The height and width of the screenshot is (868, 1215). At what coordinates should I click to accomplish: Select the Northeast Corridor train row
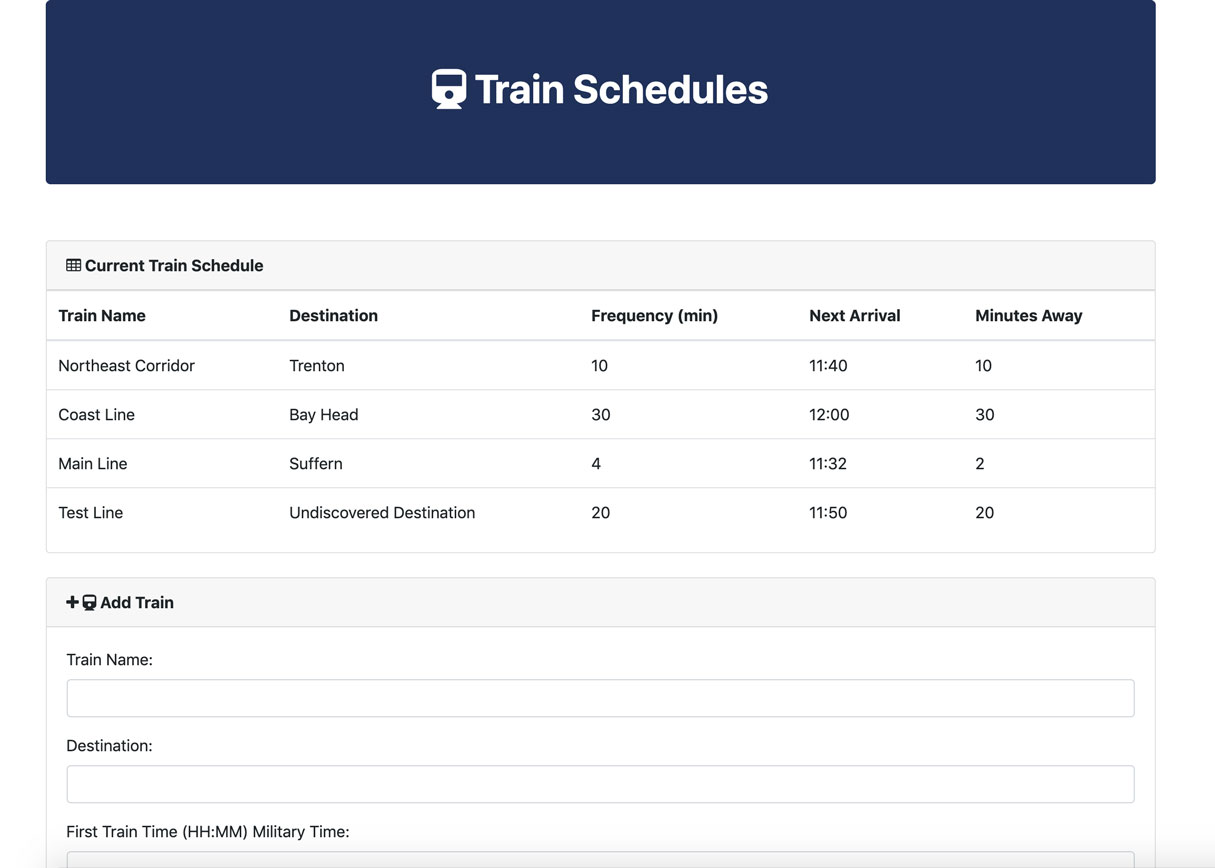[600, 365]
